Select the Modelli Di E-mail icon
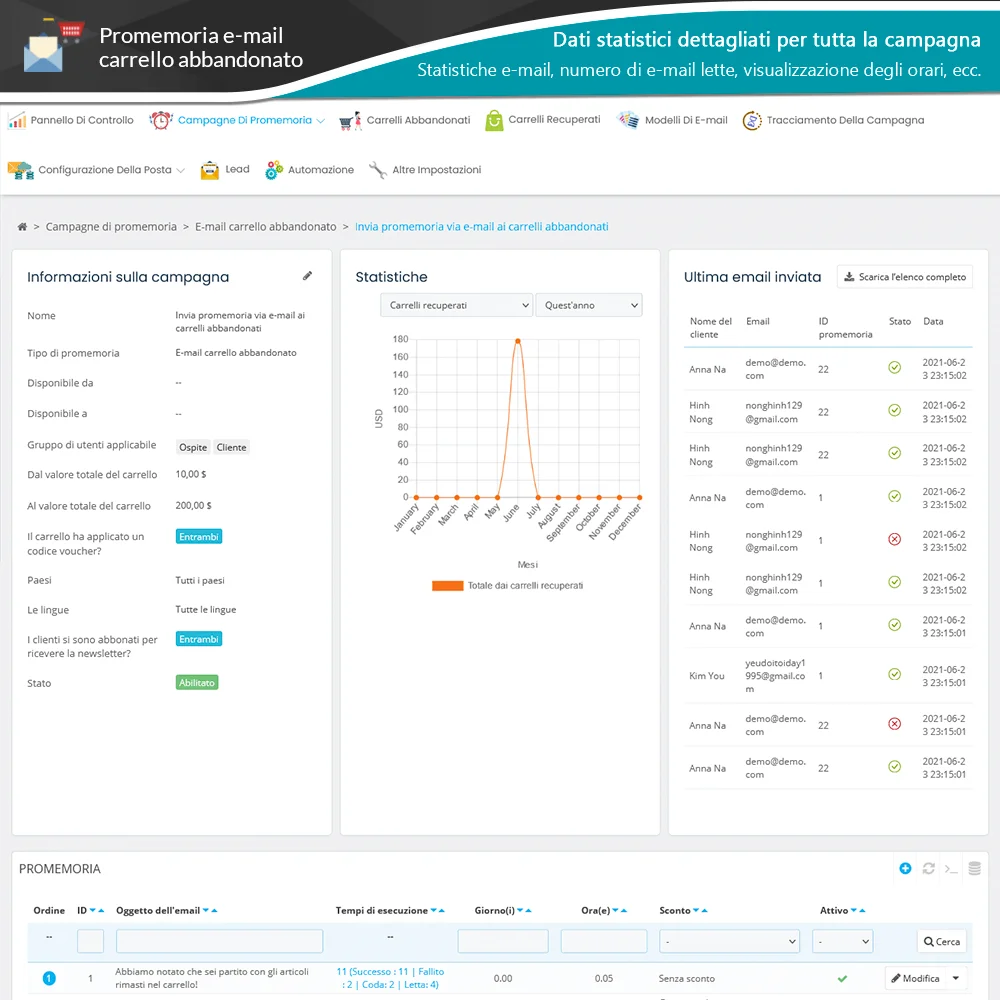This screenshot has width=1000, height=1000. 627,119
